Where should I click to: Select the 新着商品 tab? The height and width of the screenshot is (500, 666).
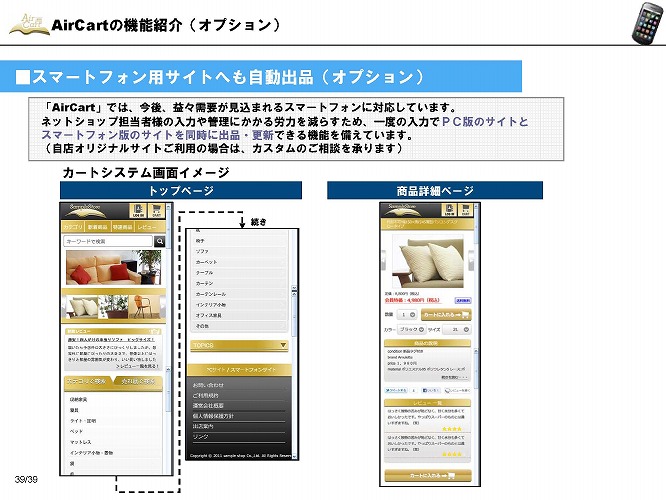[98, 227]
